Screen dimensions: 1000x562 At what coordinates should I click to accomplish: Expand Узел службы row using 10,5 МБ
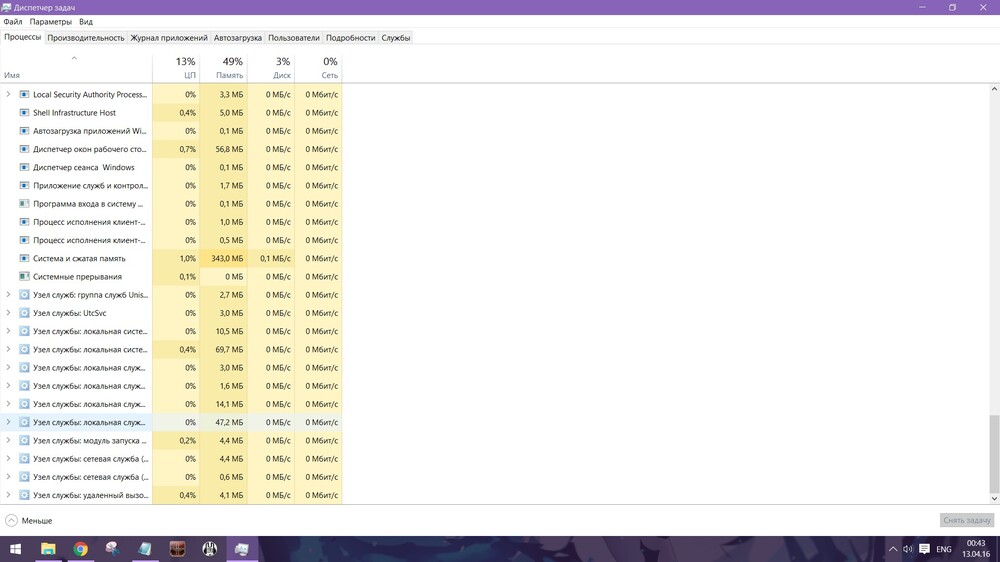8,331
